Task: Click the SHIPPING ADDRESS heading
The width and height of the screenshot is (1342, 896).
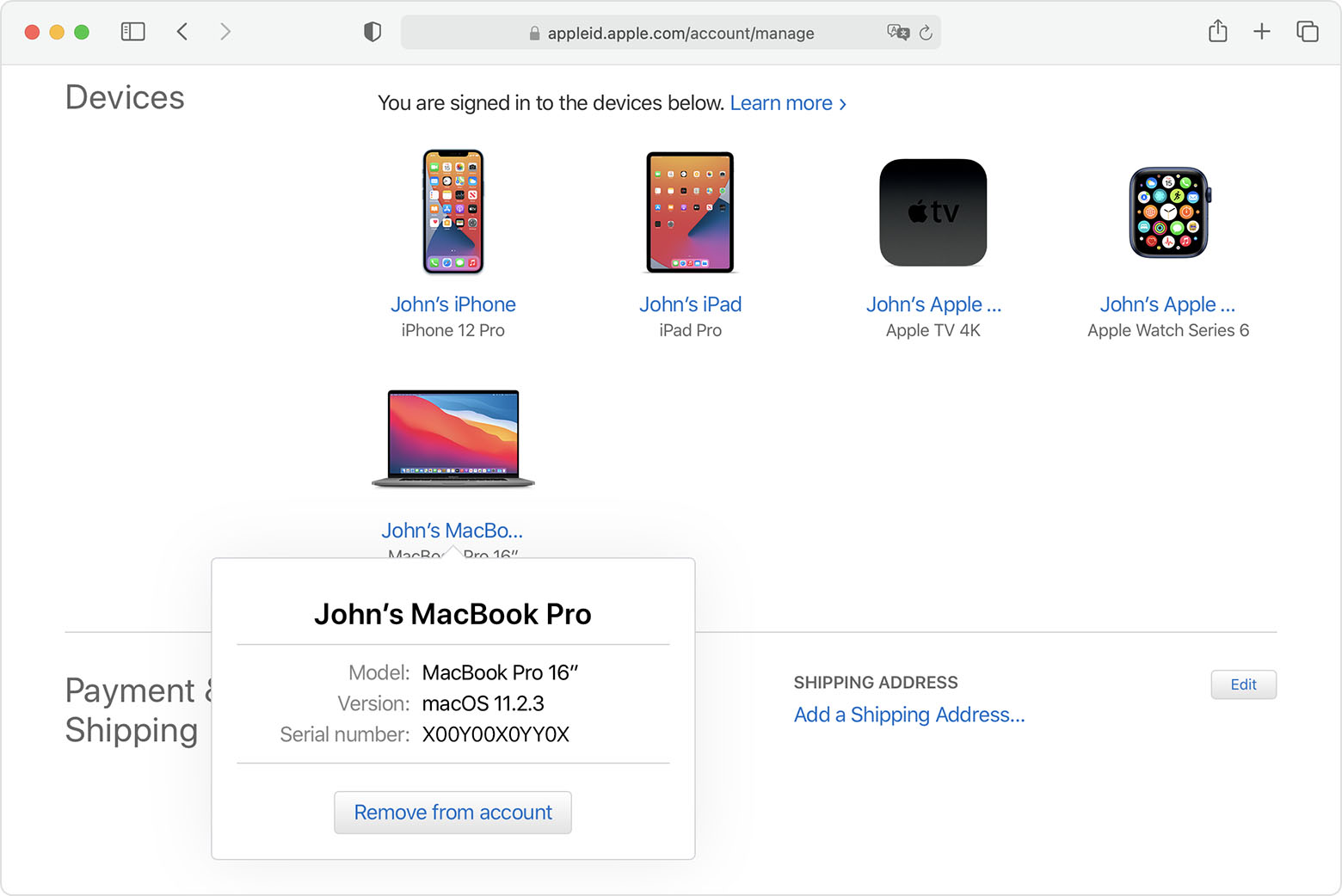Action: point(876,683)
